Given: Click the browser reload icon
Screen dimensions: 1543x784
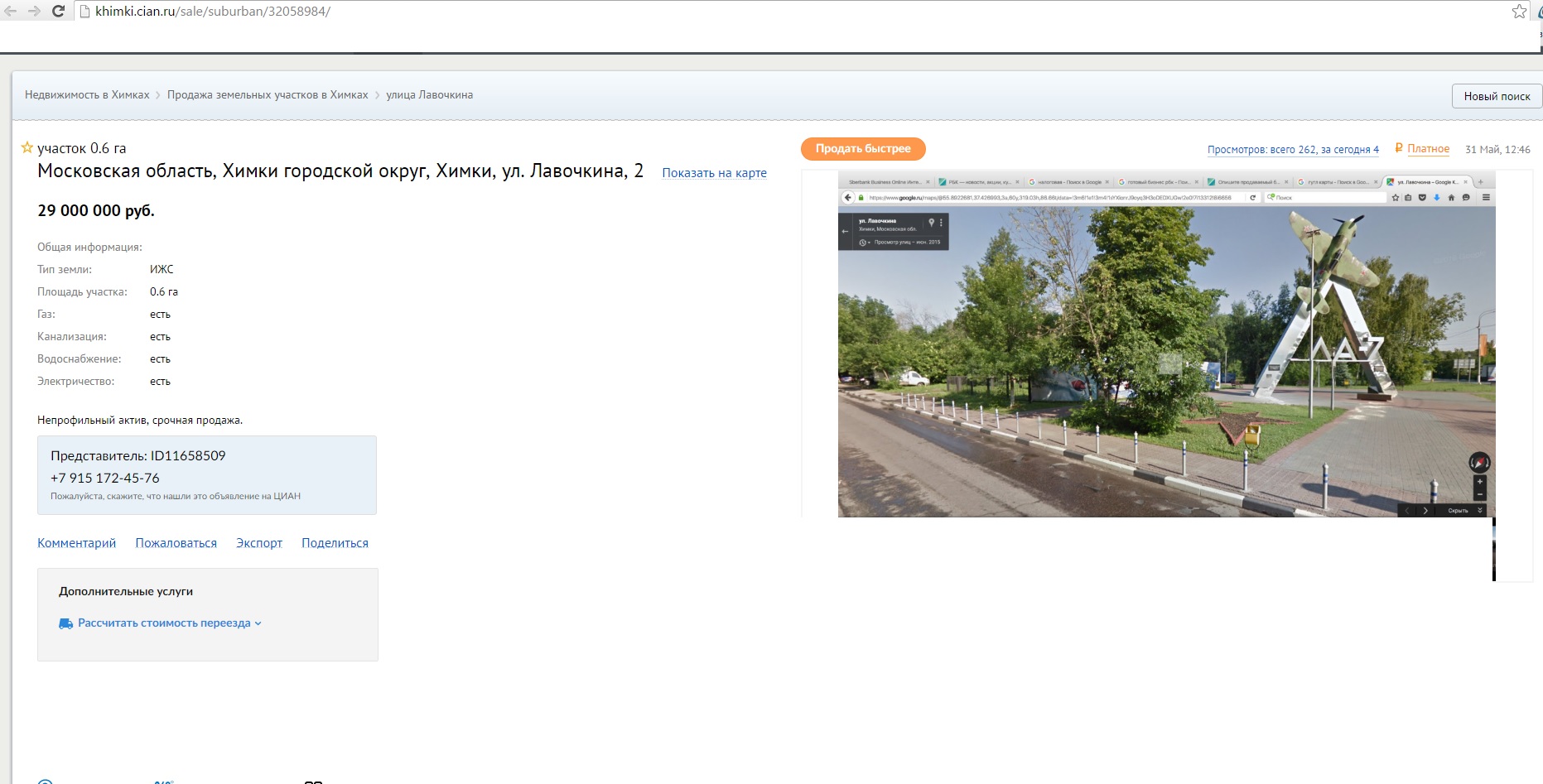Looking at the screenshot, I should 58,12.
